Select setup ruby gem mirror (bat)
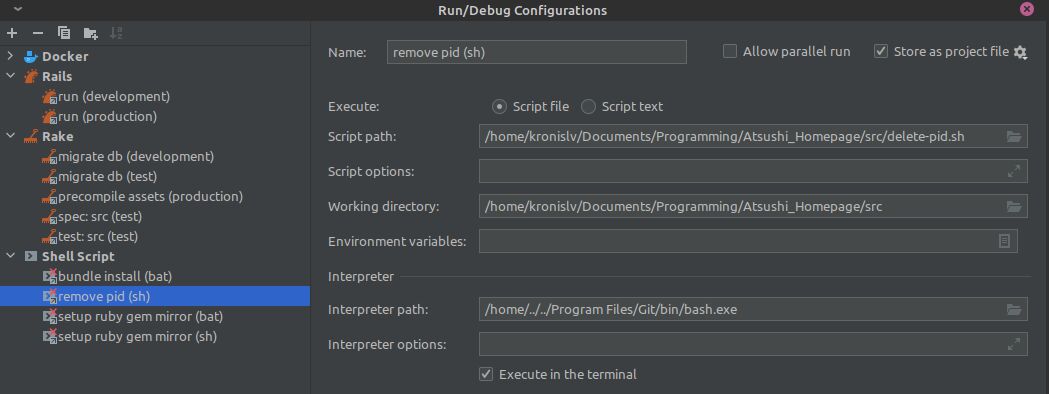Image resolution: width=1049 pixels, height=394 pixels. click(x=140, y=316)
